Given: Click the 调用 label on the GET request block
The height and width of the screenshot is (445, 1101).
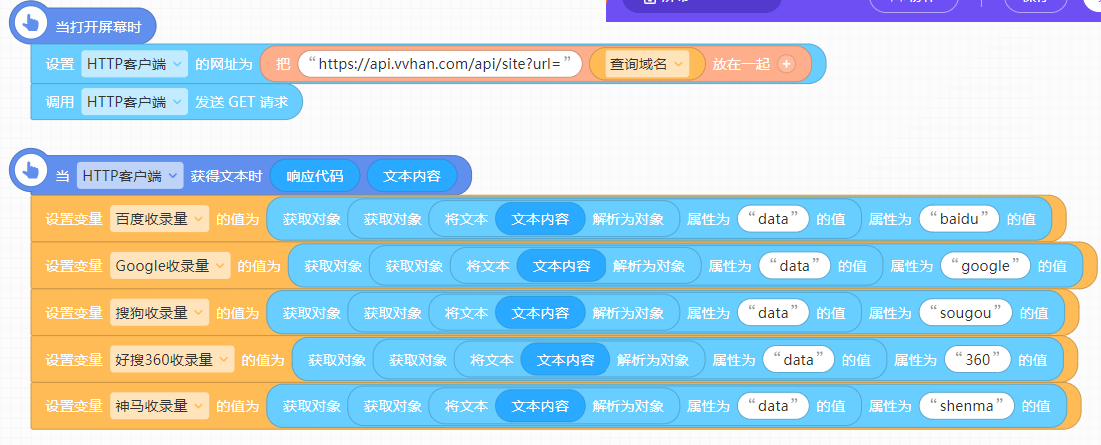Looking at the screenshot, I should coord(60,101).
